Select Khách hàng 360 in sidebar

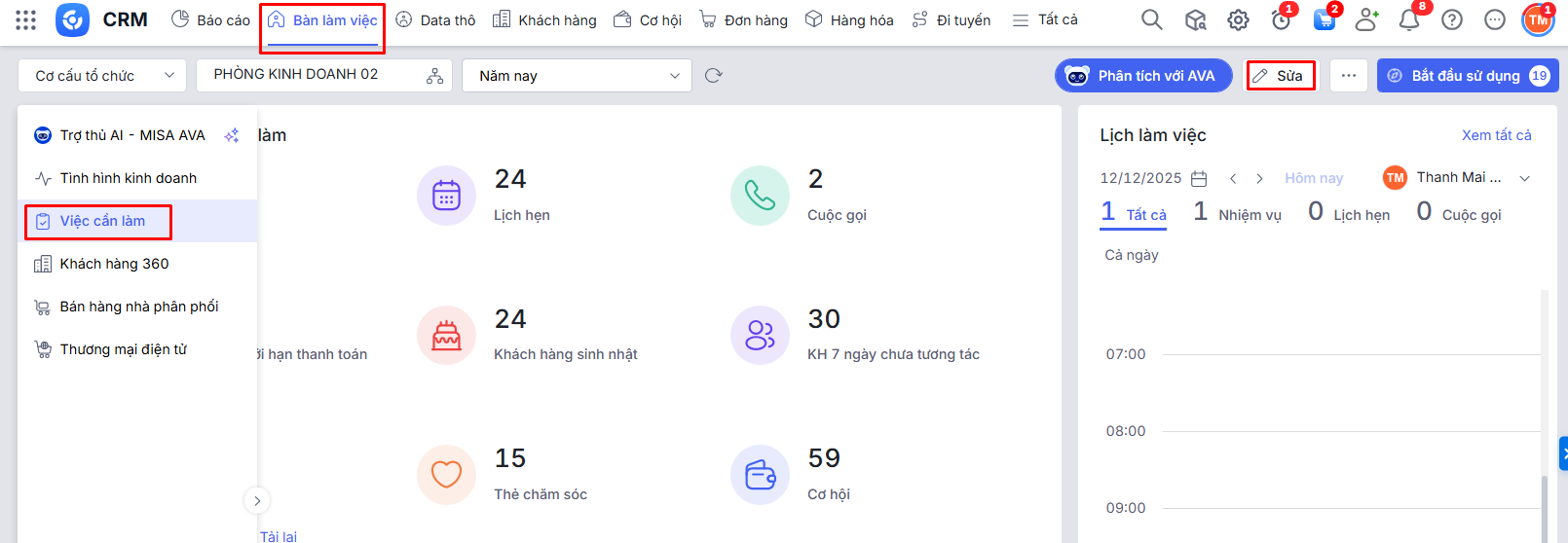click(114, 264)
